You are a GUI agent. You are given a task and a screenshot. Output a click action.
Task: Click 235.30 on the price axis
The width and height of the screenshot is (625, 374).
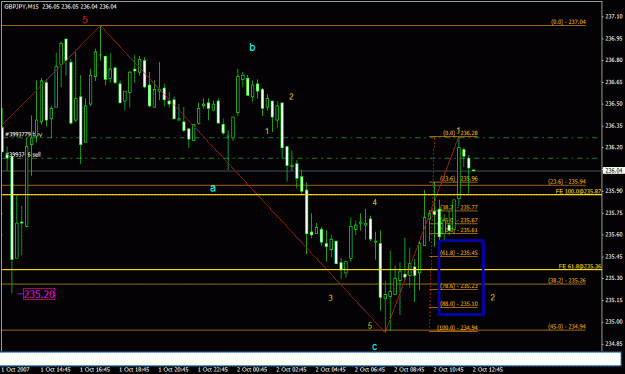[x=614, y=278]
